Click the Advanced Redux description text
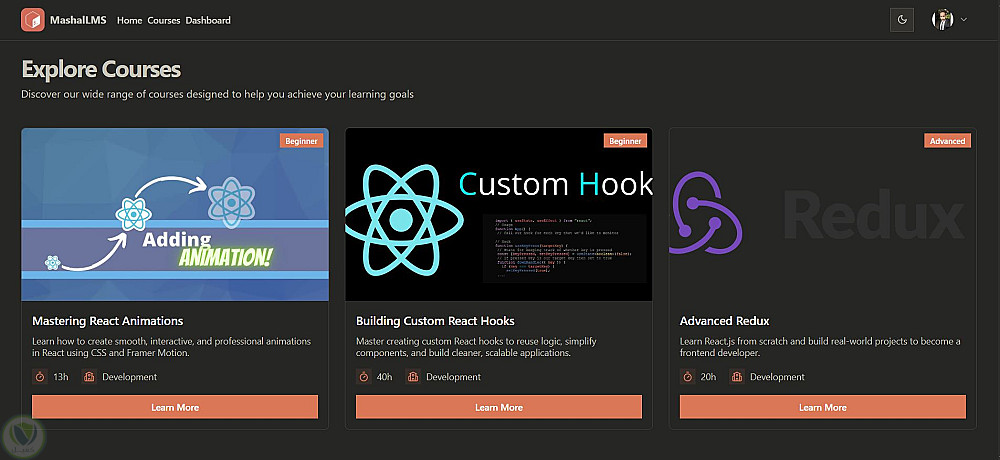The image size is (1000, 460). pos(820,347)
